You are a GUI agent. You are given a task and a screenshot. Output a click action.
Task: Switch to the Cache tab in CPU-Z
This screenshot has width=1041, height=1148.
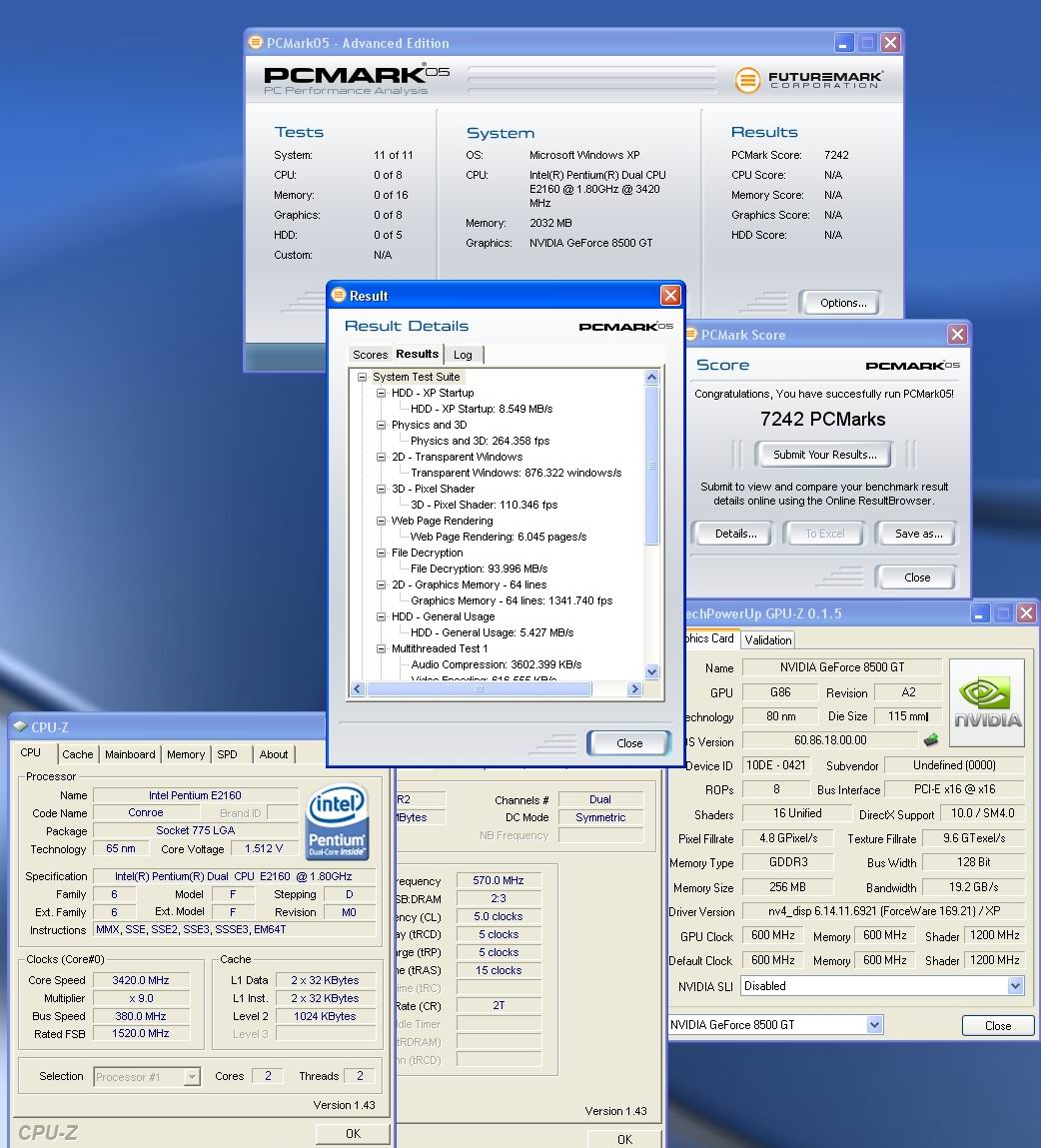pyautogui.click(x=78, y=754)
